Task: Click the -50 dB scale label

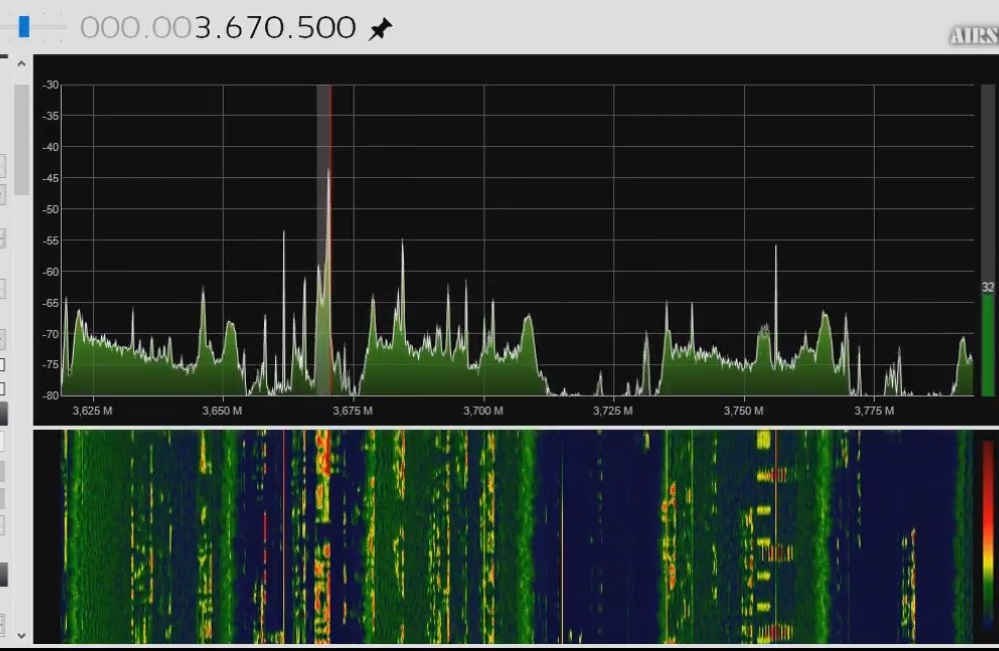Action: pyautogui.click(x=50, y=209)
